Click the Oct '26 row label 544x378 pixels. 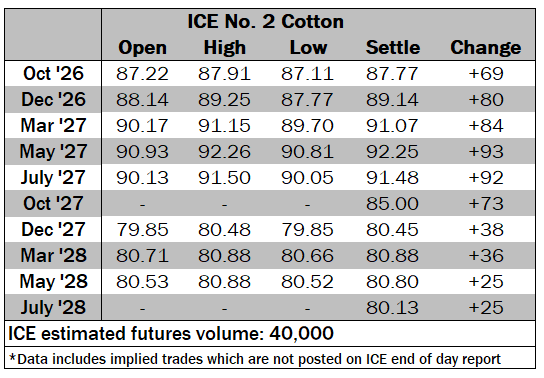click(53, 74)
